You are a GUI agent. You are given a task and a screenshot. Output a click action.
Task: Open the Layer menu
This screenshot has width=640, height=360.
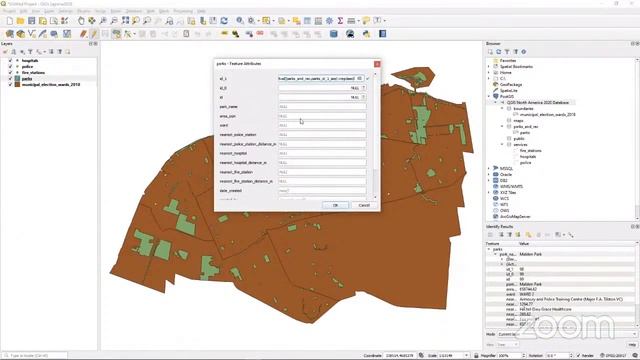pyautogui.click(x=49, y=11)
